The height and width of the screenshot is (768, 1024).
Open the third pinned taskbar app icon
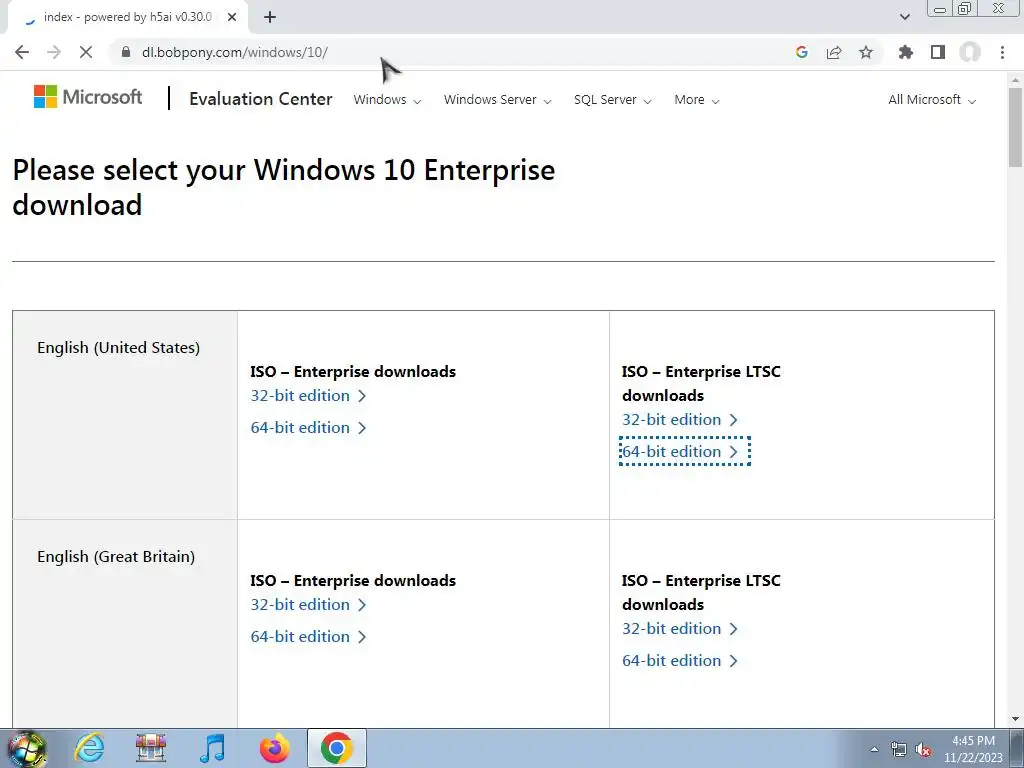click(151, 748)
